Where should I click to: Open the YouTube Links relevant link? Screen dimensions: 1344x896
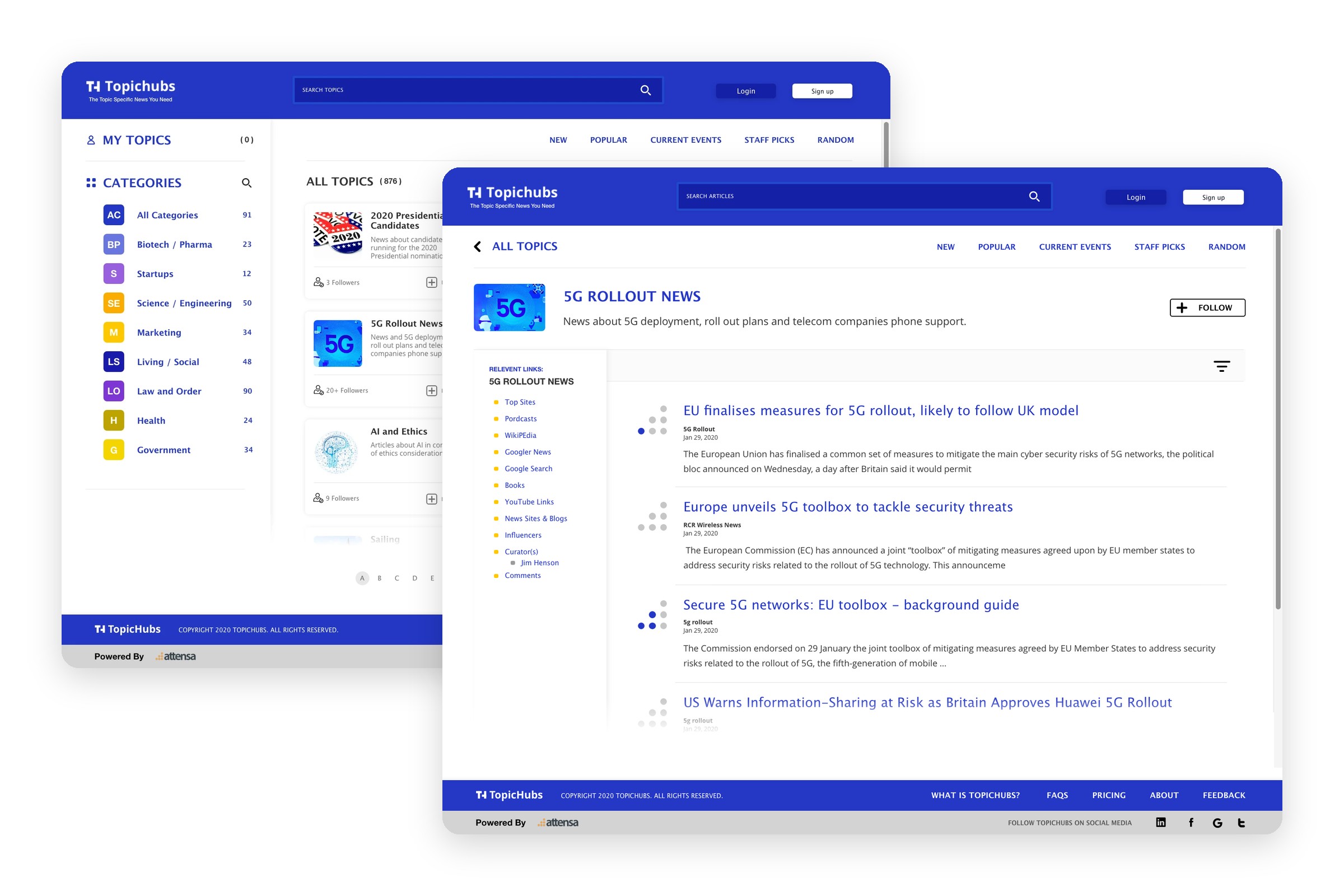click(529, 502)
